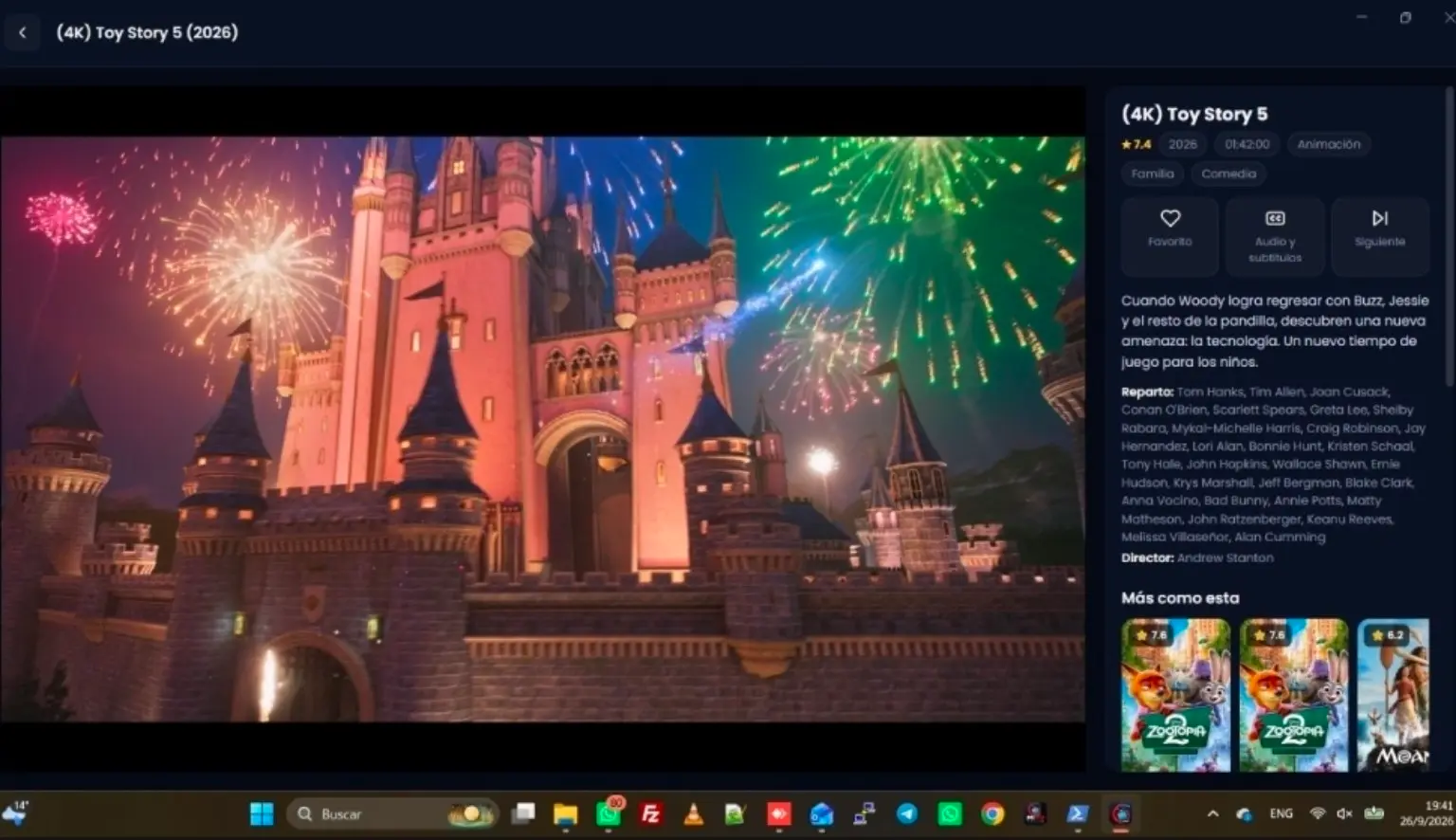Click the details panel vertical scrollbar

pos(1448,237)
